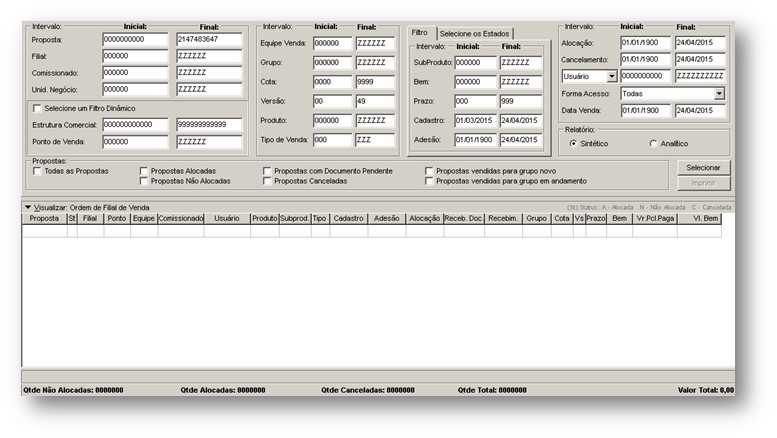Click the Cancelamento final date field
The width and height of the screenshot is (777, 438).
coord(700,59)
